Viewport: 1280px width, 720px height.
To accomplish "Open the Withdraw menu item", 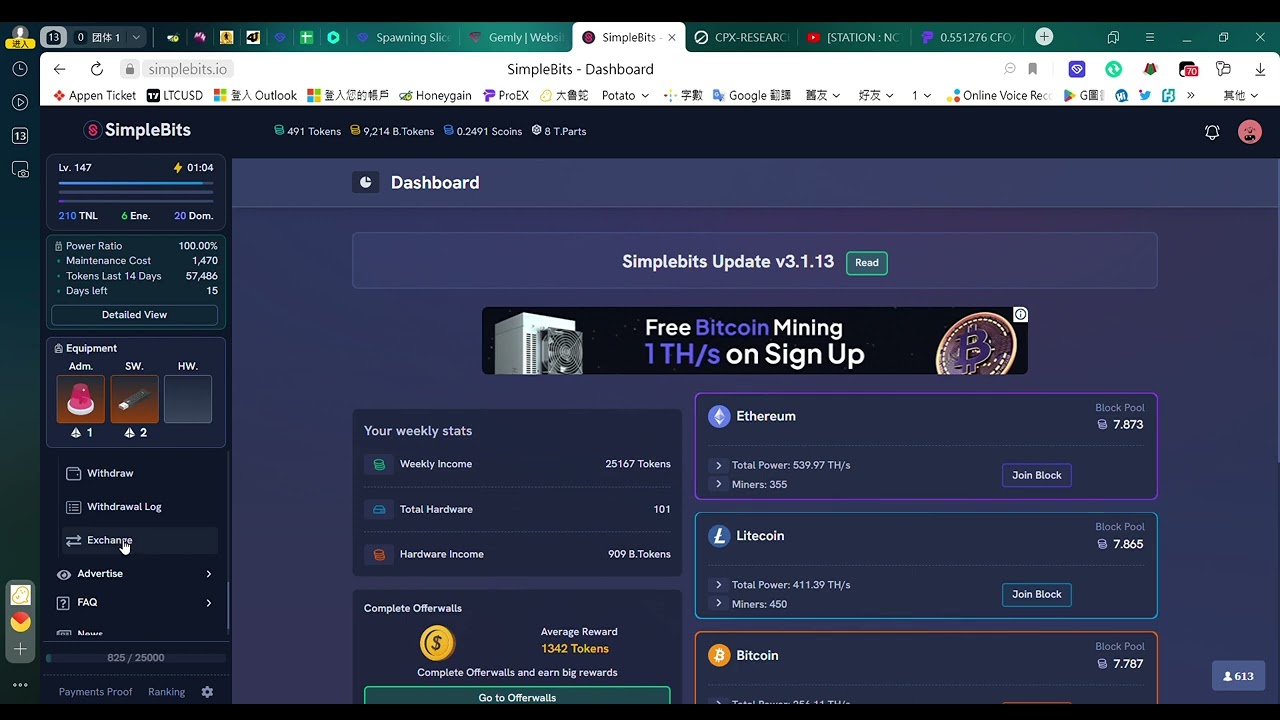I will click(x=138, y=473).
